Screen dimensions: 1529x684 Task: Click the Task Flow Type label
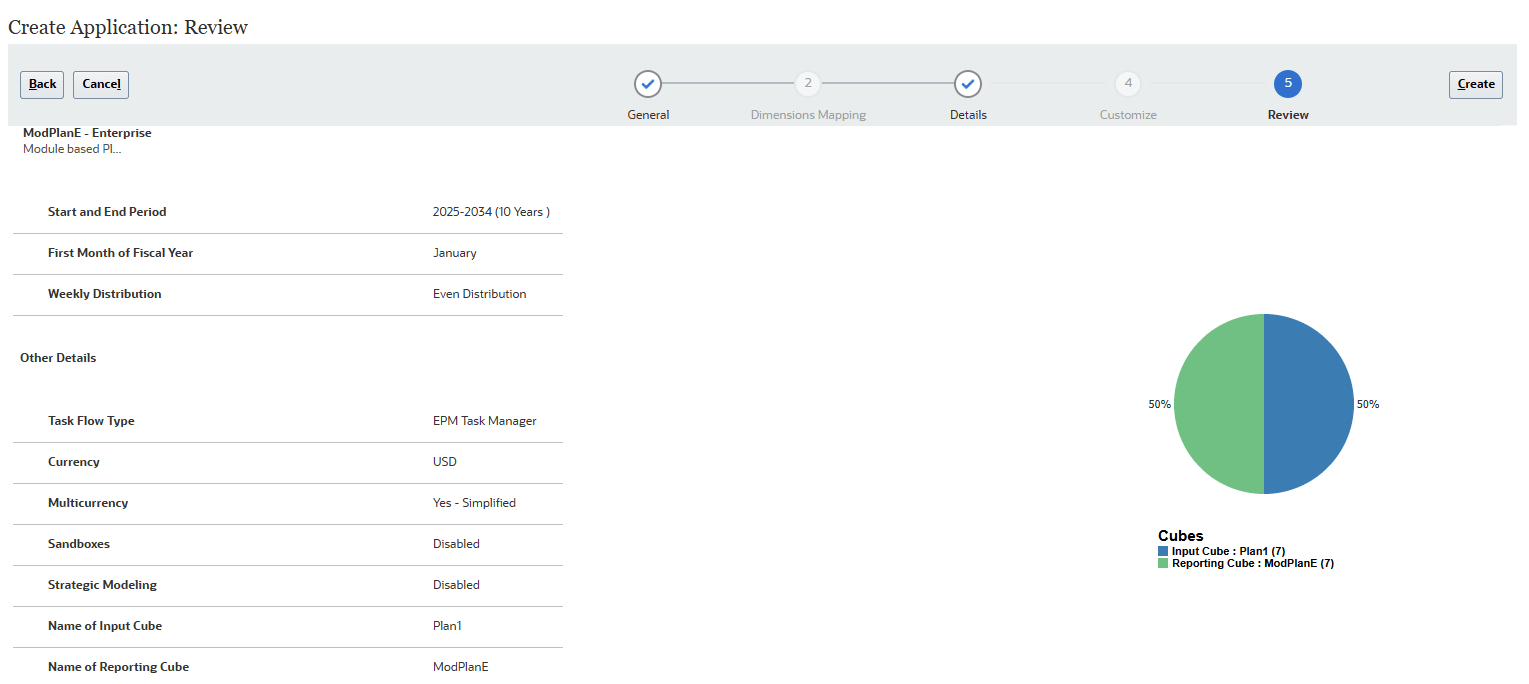(91, 421)
